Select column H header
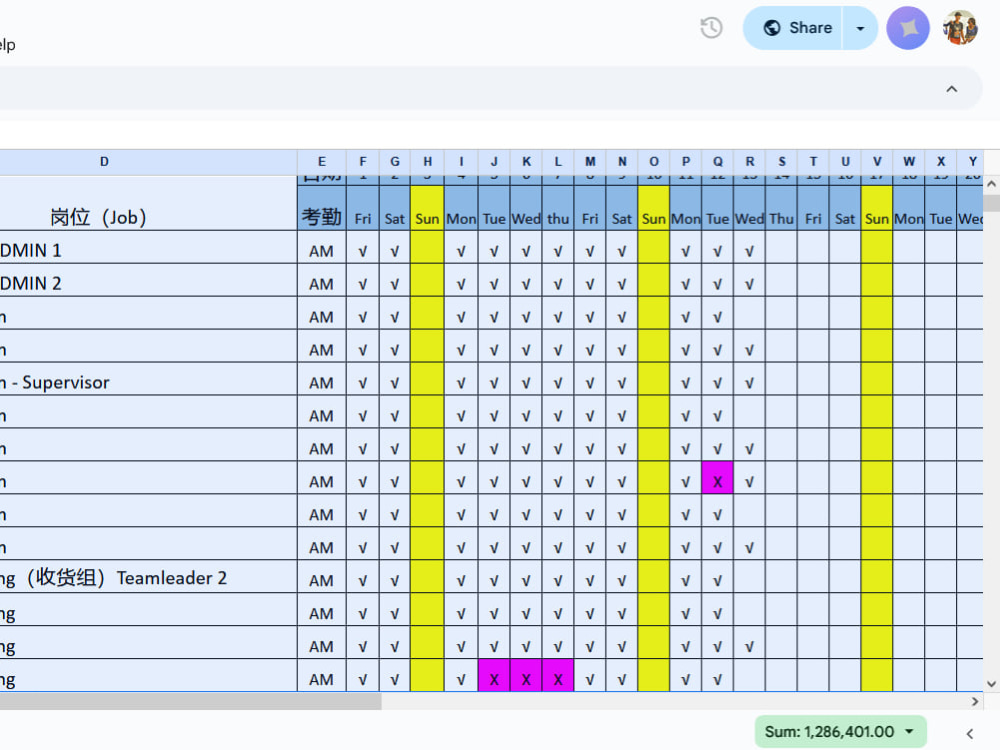This screenshot has height=750, width=1000. click(x=427, y=162)
